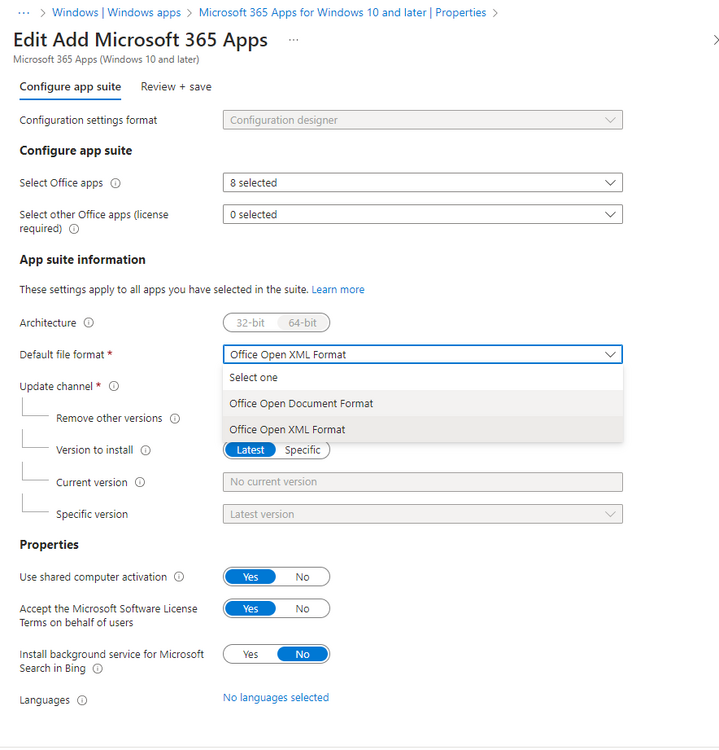Screen dimensions: 719x750
Task: Choose Yes to accept License Terms
Action: [x=250, y=609]
